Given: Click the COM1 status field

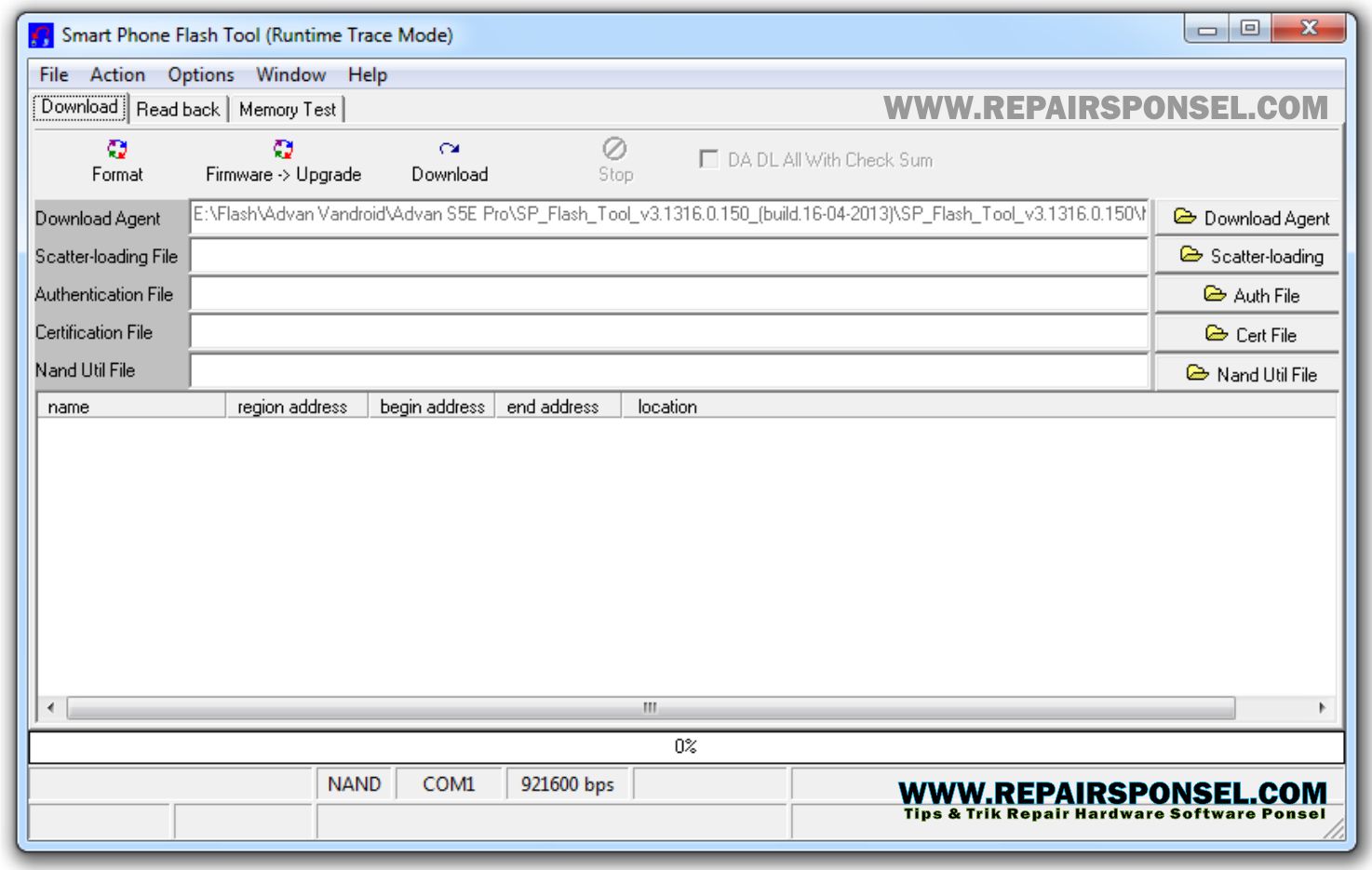Looking at the screenshot, I should [448, 784].
